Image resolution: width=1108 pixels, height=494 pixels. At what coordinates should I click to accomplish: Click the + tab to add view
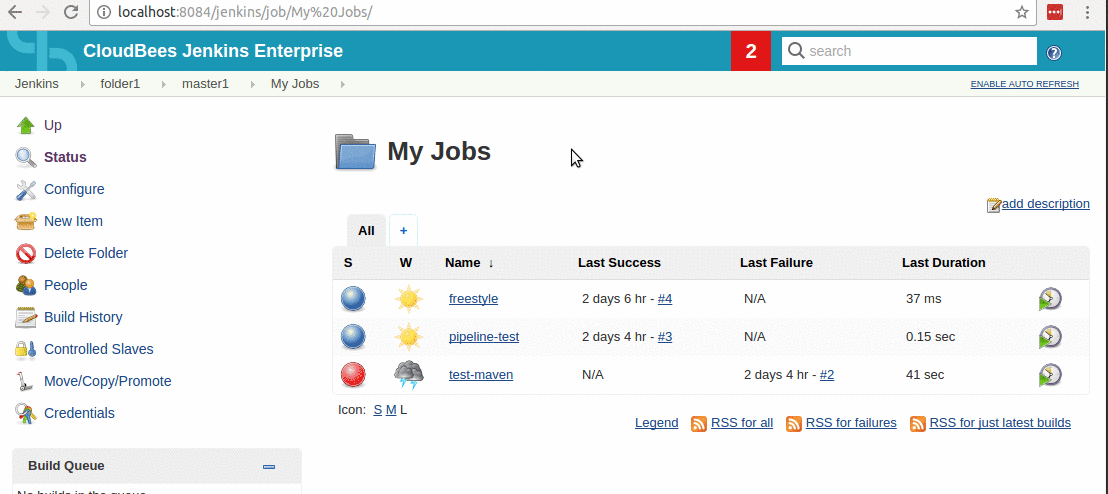[403, 230]
